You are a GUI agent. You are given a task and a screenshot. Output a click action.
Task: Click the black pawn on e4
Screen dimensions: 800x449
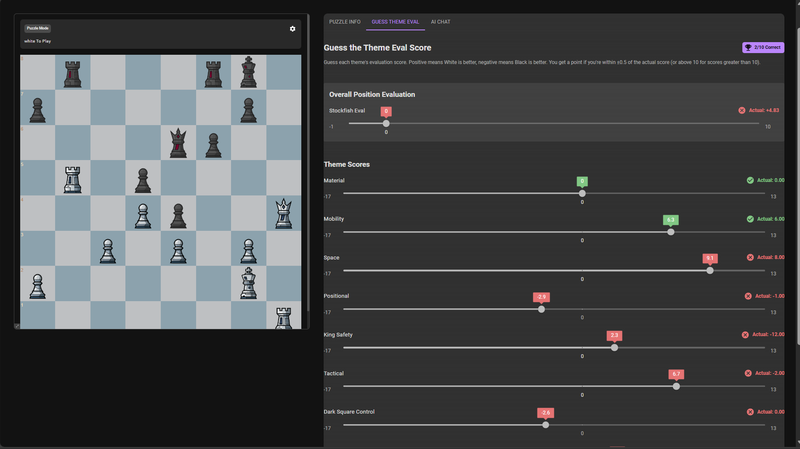click(178, 214)
